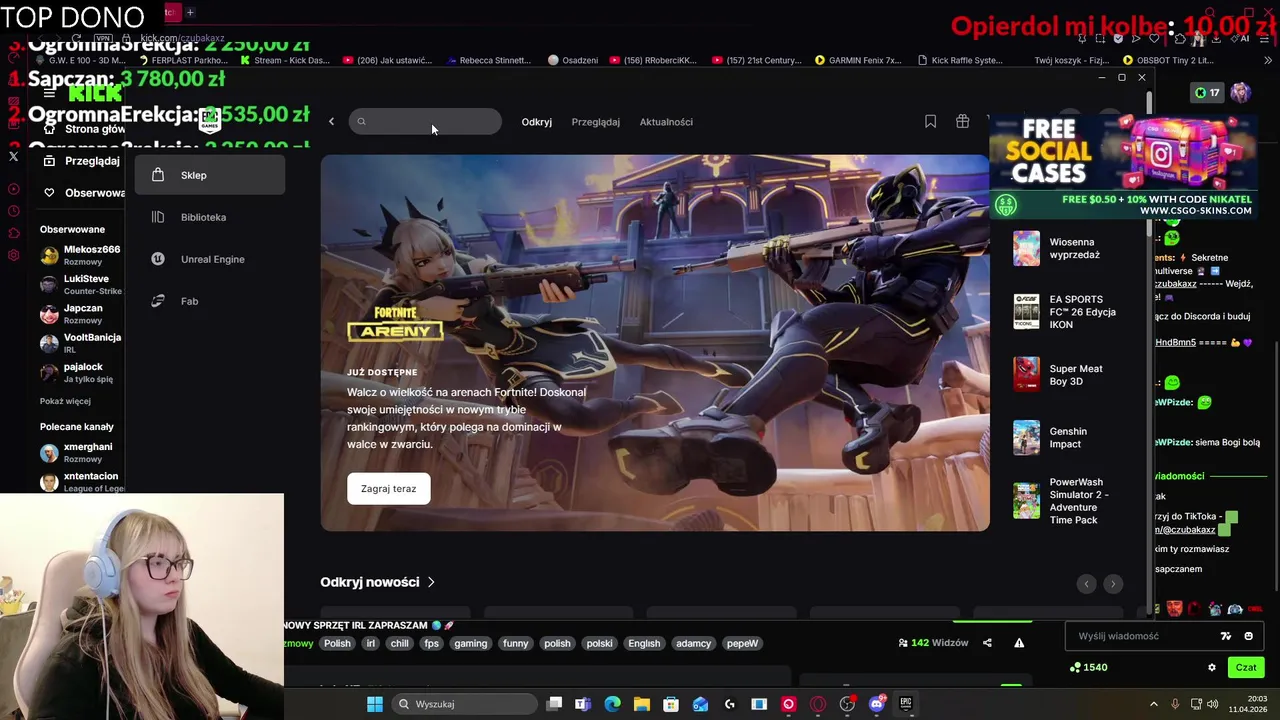Open File Explorer from the taskbar
This screenshot has width=1280, height=720.
pos(641,704)
